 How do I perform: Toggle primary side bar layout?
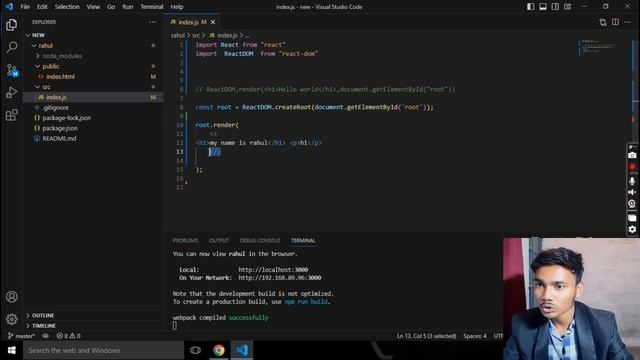[531, 7]
